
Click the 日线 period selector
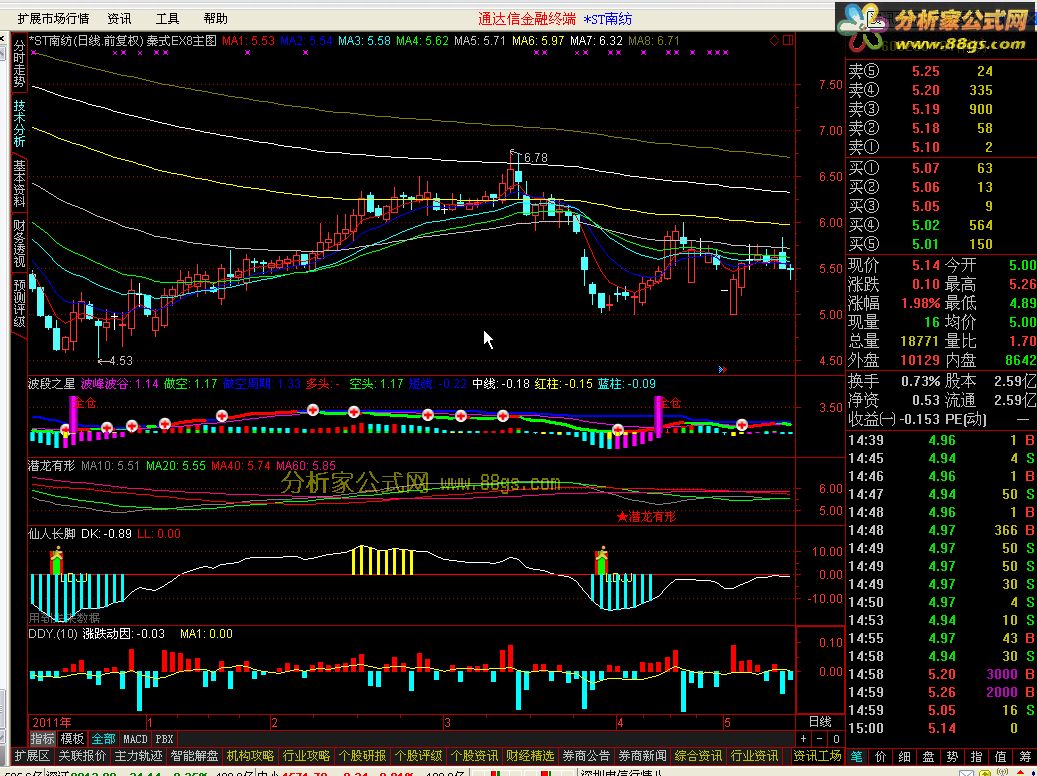[x=820, y=722]
